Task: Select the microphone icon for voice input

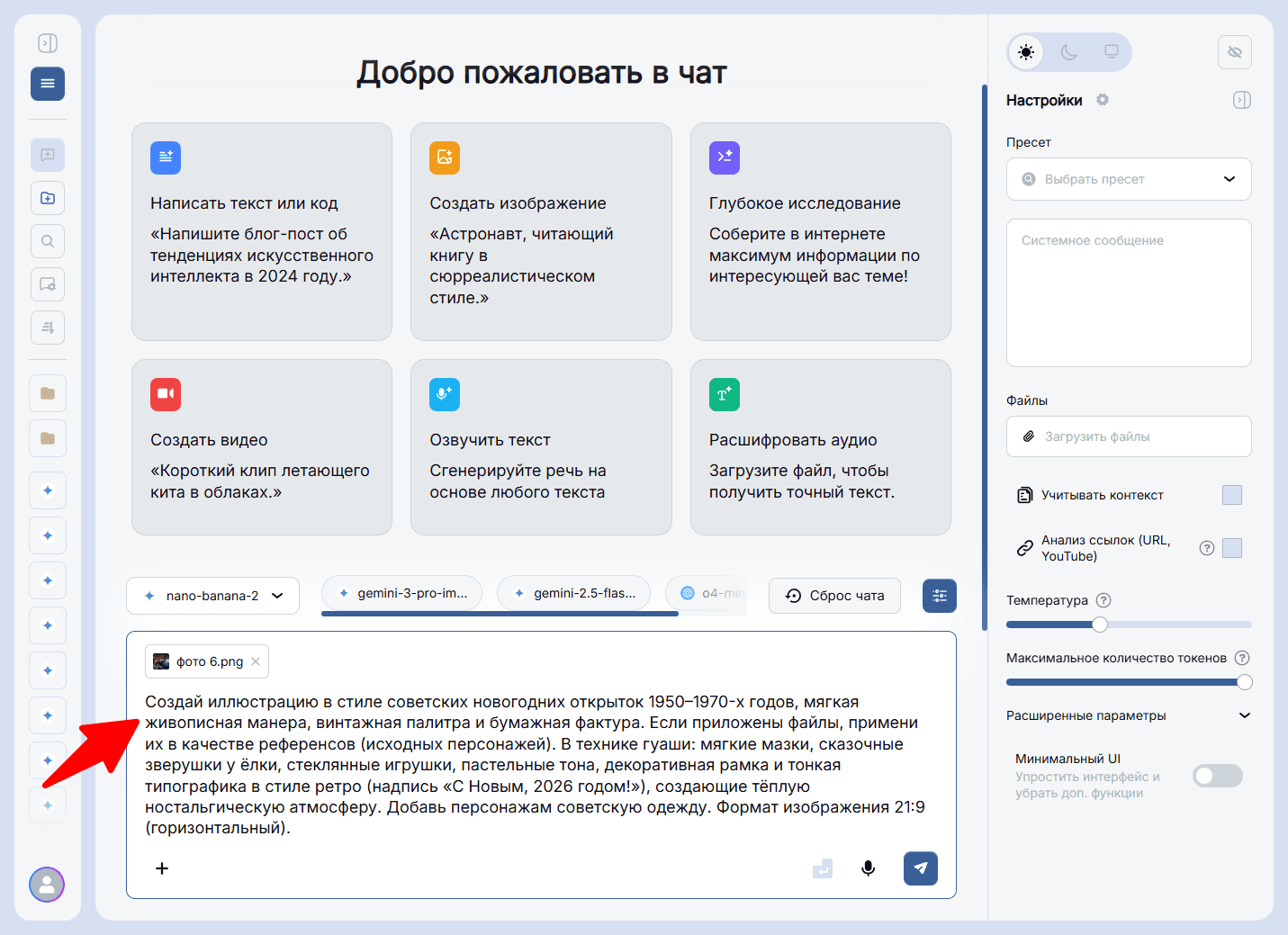Action: (x=867, y=868)
